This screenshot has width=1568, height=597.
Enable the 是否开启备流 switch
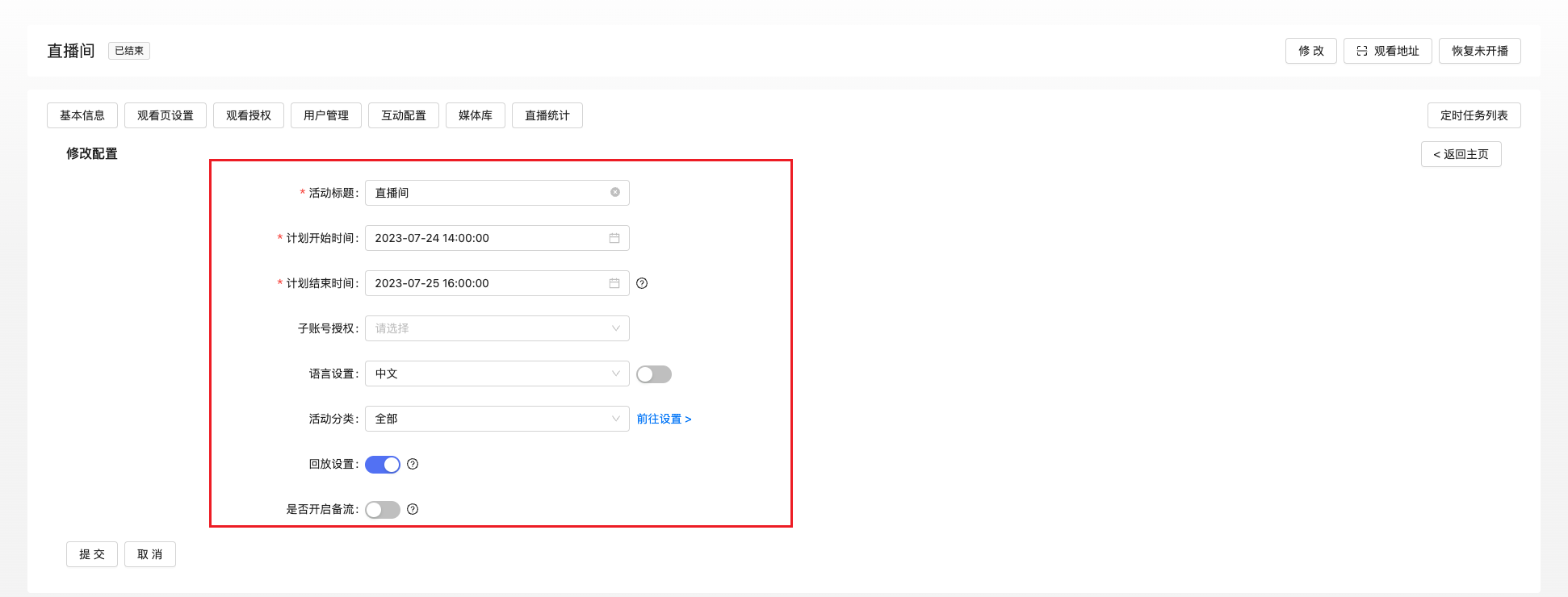pos(383,510)
